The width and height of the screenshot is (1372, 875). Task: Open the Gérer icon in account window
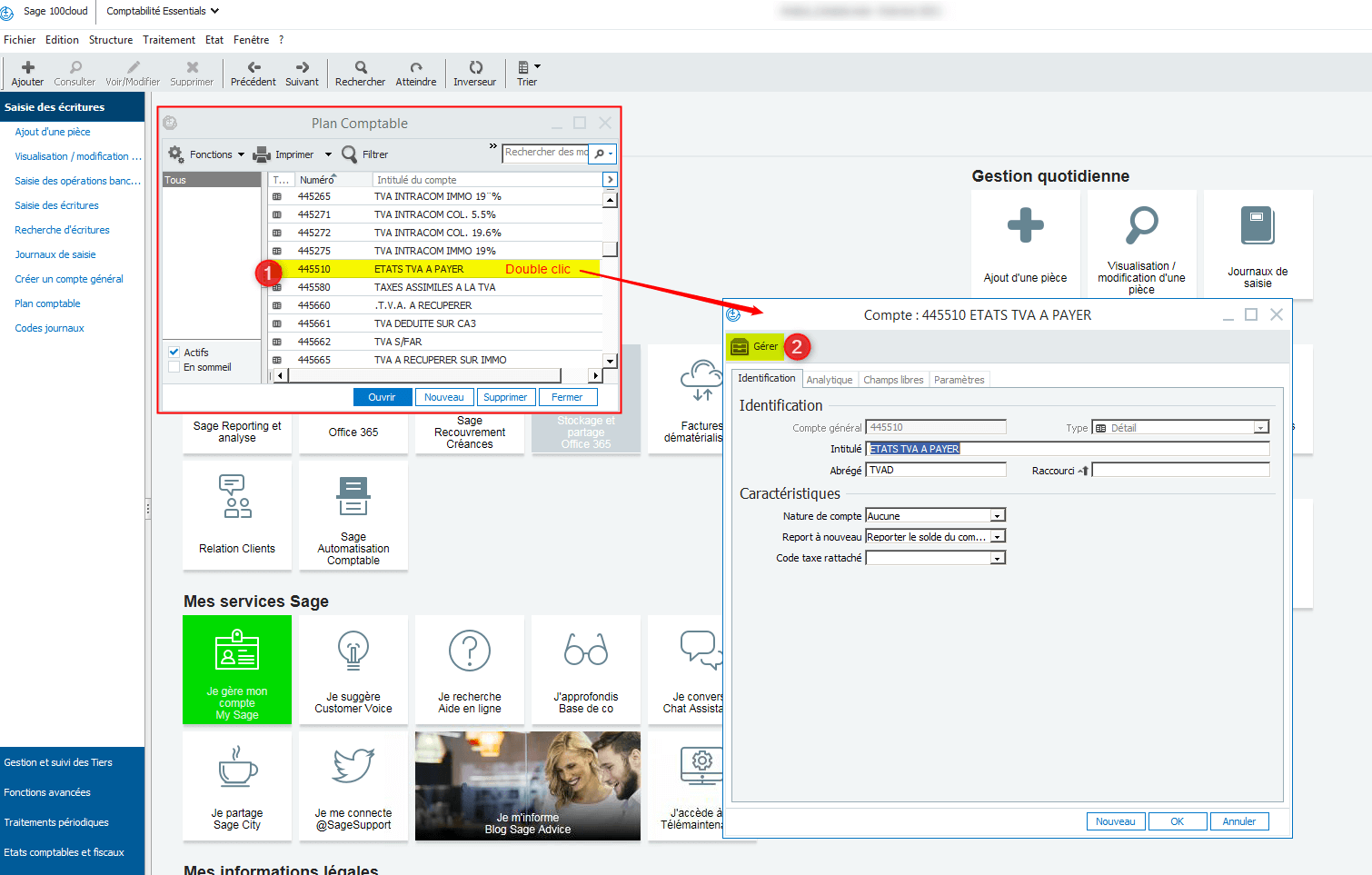point(741,346)
